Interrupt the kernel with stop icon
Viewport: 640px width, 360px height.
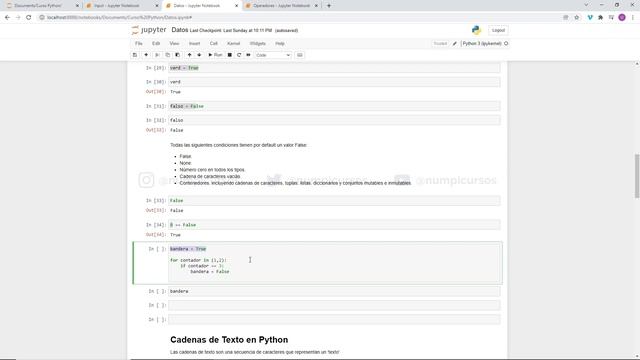pos(230,55)
